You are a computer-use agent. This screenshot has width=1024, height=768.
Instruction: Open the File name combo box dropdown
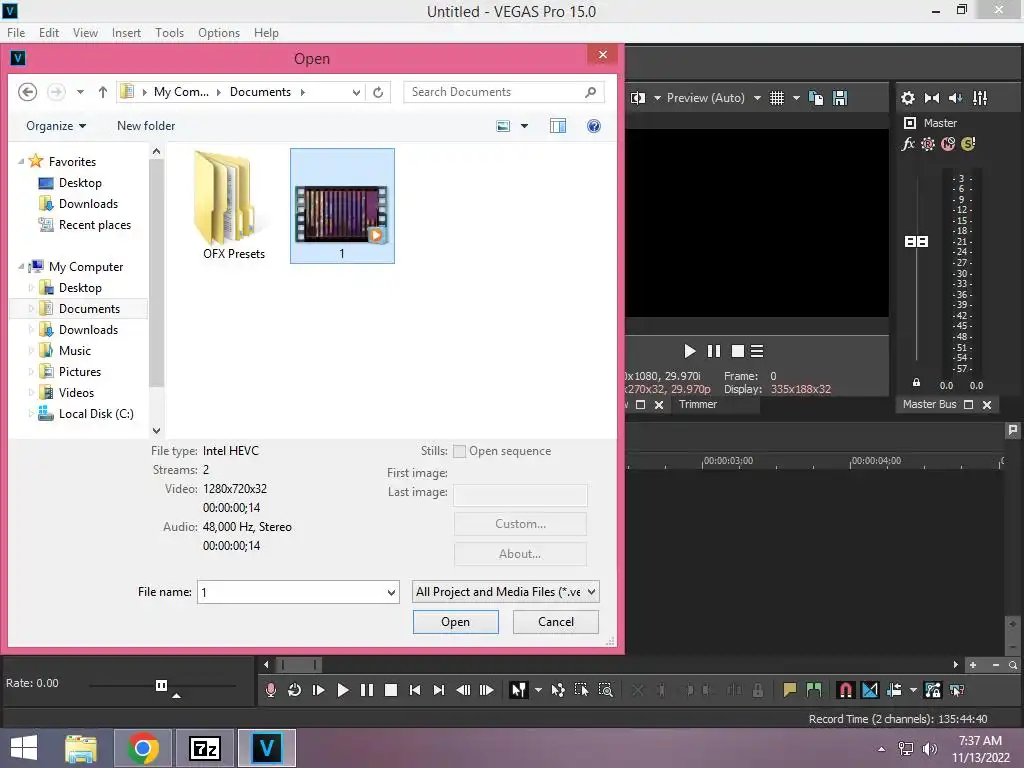[x=391, y=592]
